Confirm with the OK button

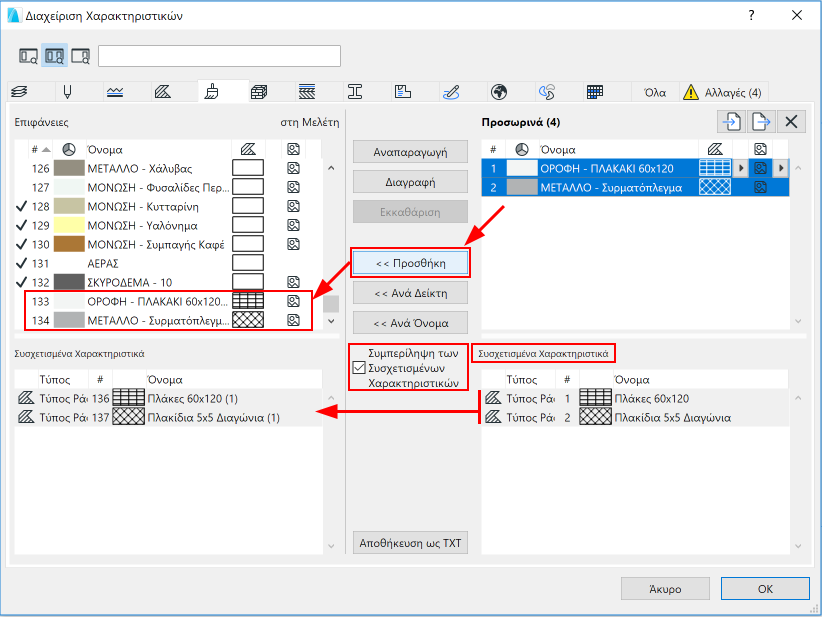(765, 589)
